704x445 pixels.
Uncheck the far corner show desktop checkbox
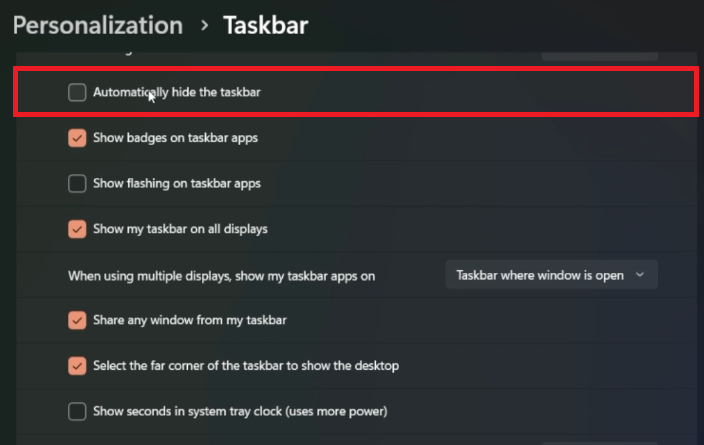pyautogui.click(x=77, y=366)
